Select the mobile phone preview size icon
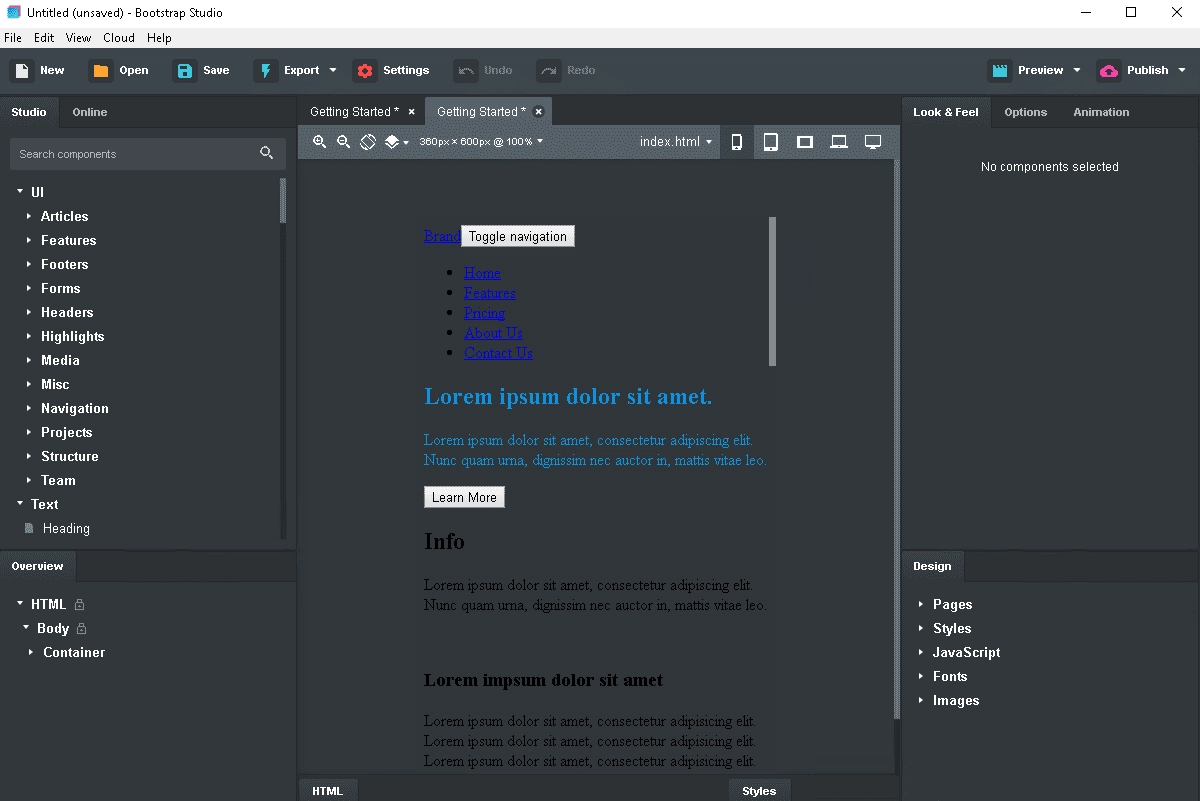The width and height of the screenshot is (1200, 801). coord(737,142)
